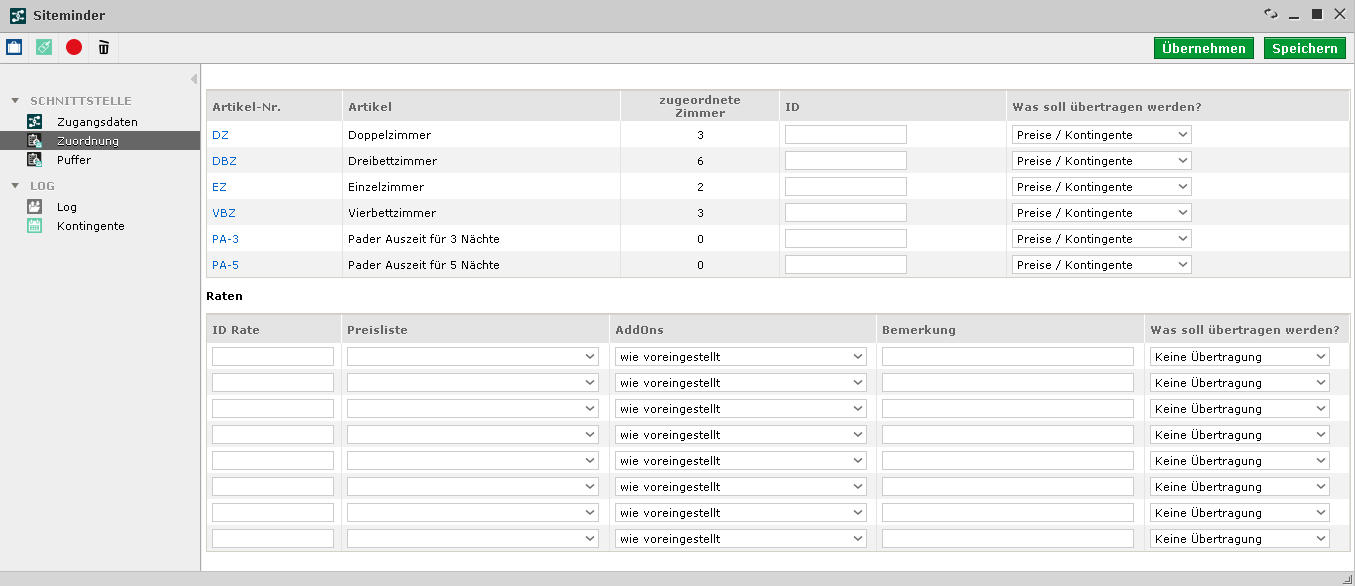Open Kontingente in the sidebar
Image resolution: width=1355 pixels, height=586 pixels.
(x=91, y=226)
